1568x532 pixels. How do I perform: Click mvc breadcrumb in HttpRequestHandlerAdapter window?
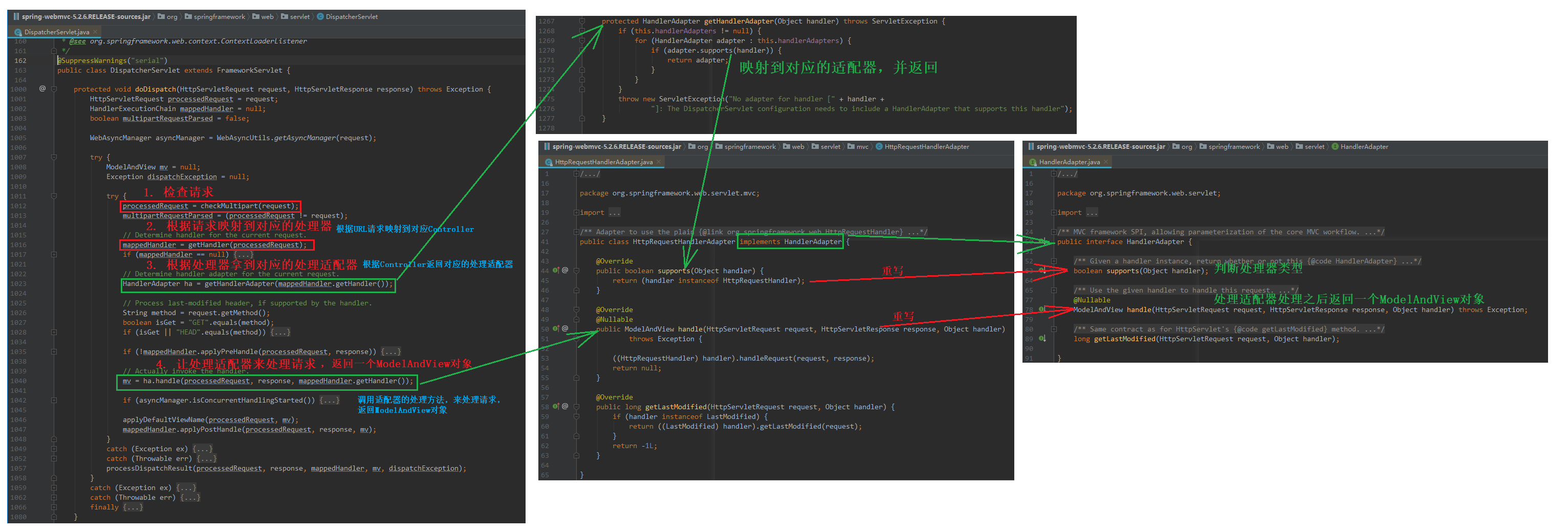[858, 147]
